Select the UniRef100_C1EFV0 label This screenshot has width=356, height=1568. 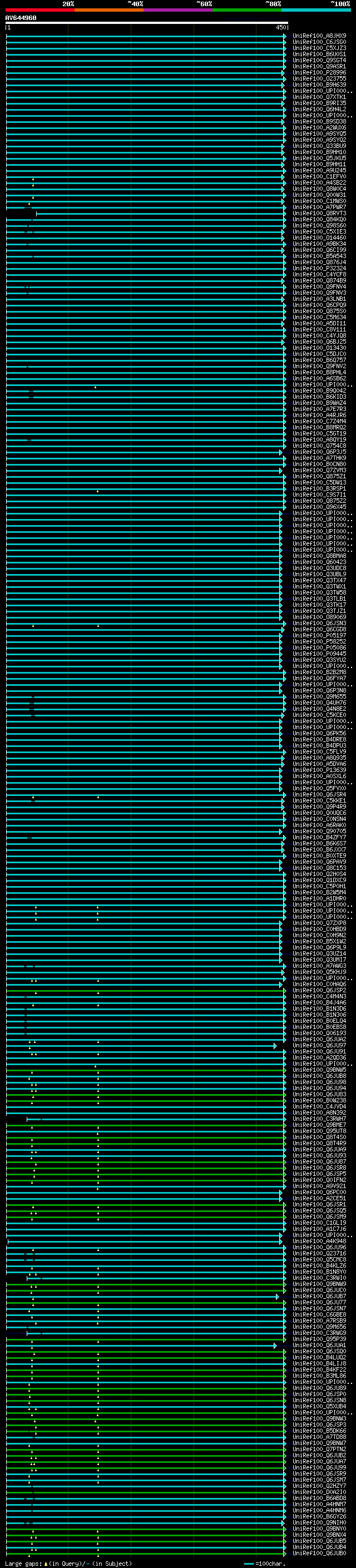coord(319,176)
